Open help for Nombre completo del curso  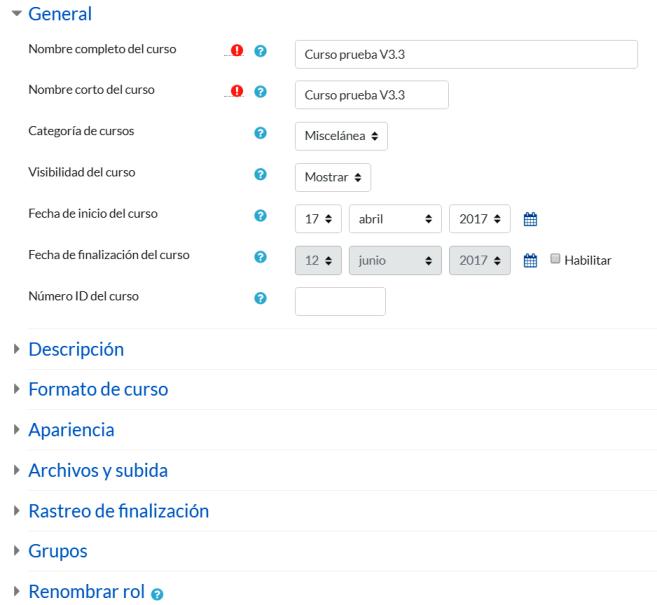pyautogui.click(x=260, y=51)
